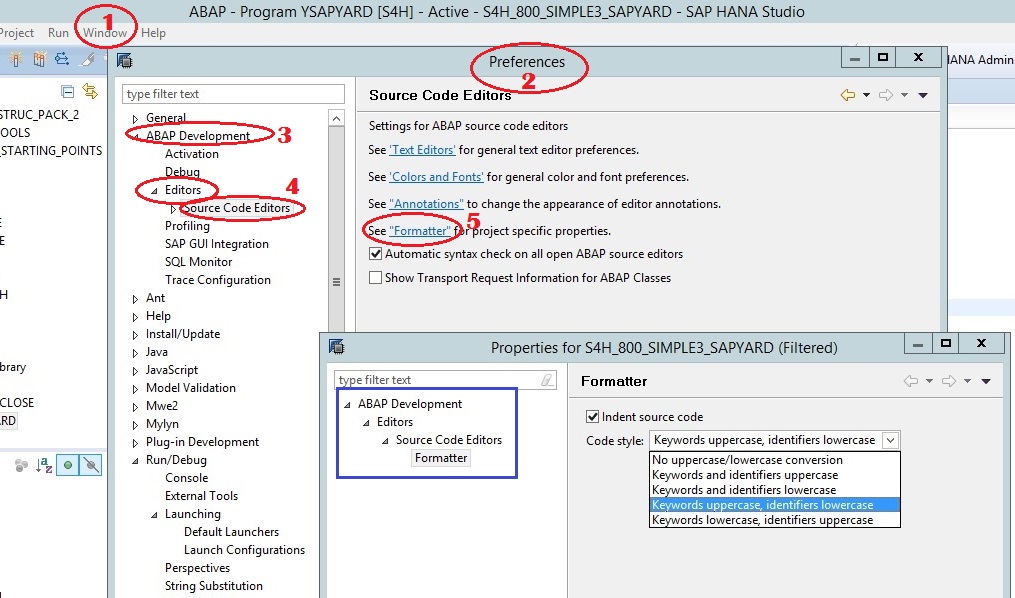Viewport: 1015px width, 598px height.
Task: Expand the Ant preferences node
Action: coord(135,299)
